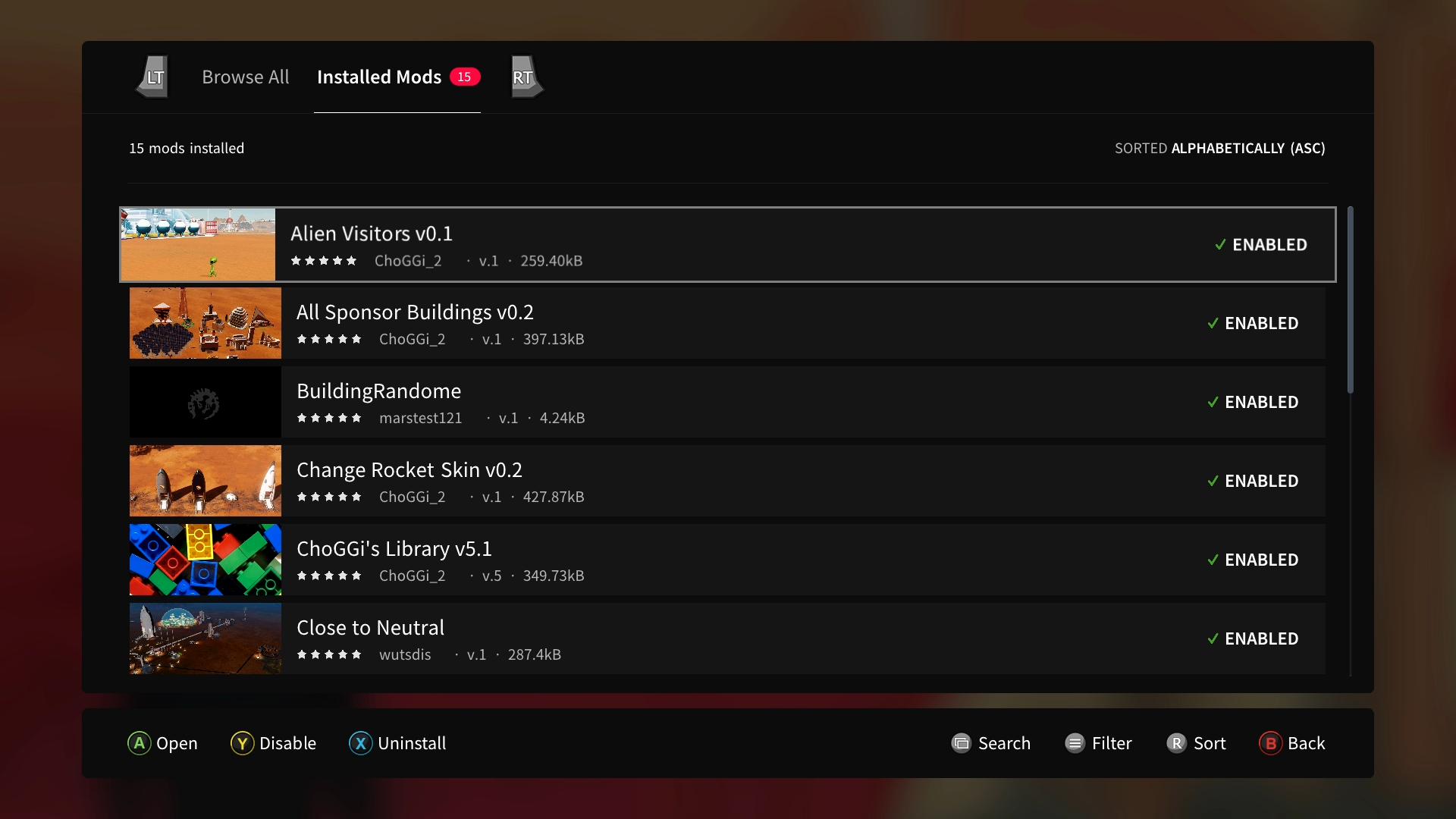The image size is (1456, 819).
Task: Click the A button Open icon
Action: coord(139,742)
